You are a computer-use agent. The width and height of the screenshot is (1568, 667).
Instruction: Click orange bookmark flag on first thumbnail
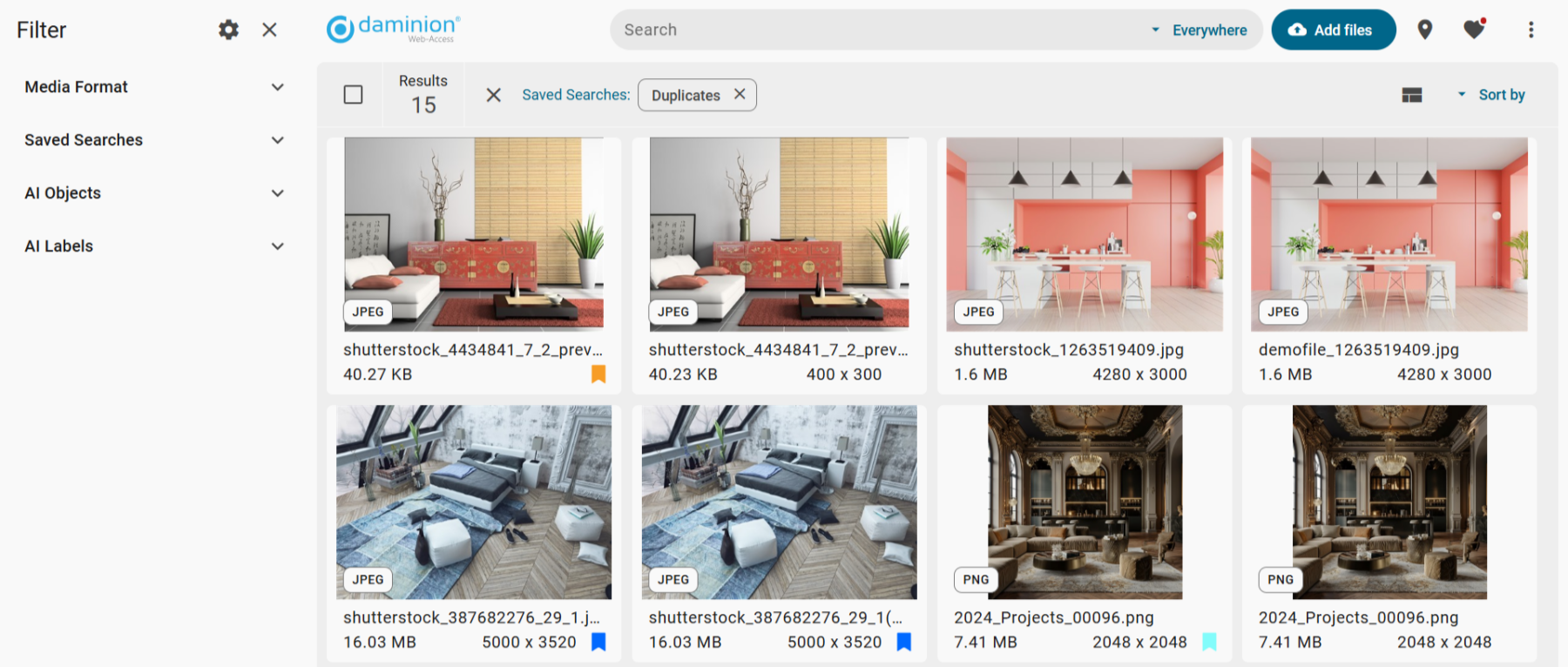[x=598, y=374]
